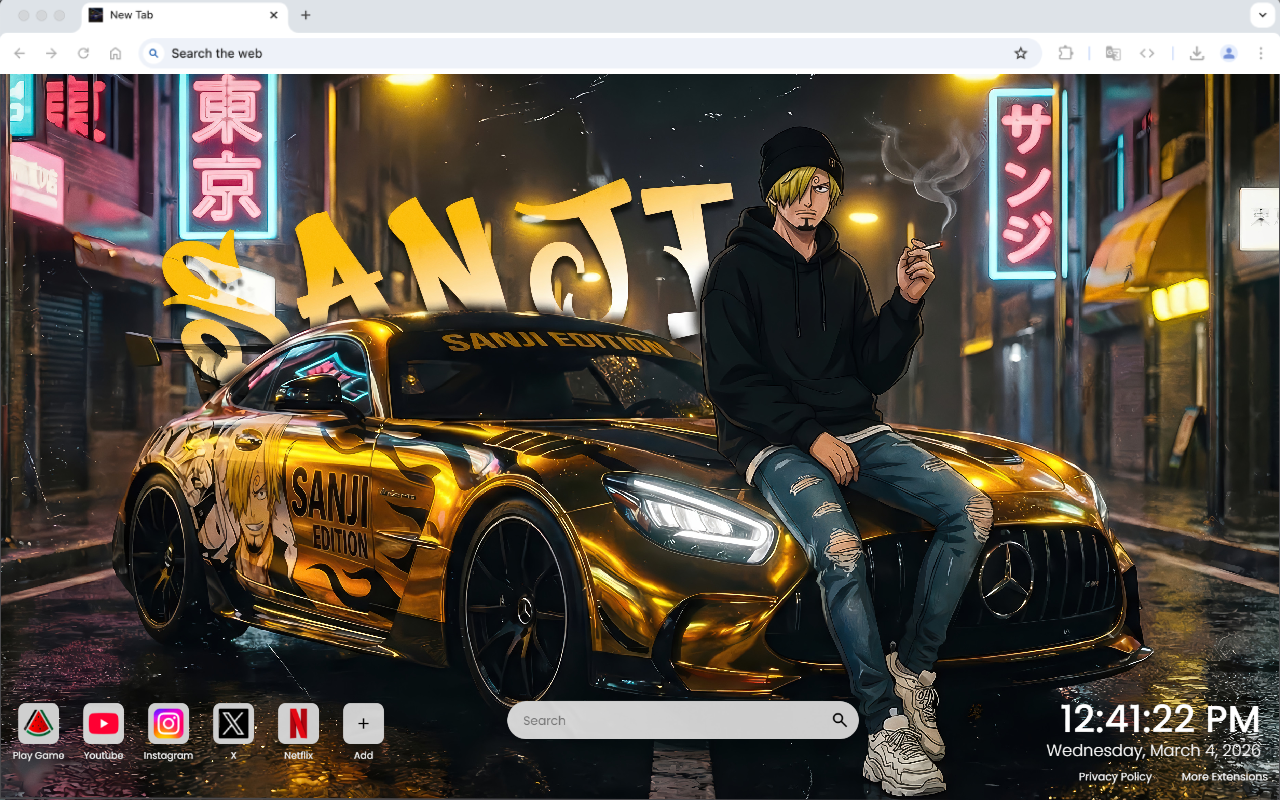Add a new shortcut with Add button
Viewport: 1280px width, 800px height.
[x=363, y=732]
